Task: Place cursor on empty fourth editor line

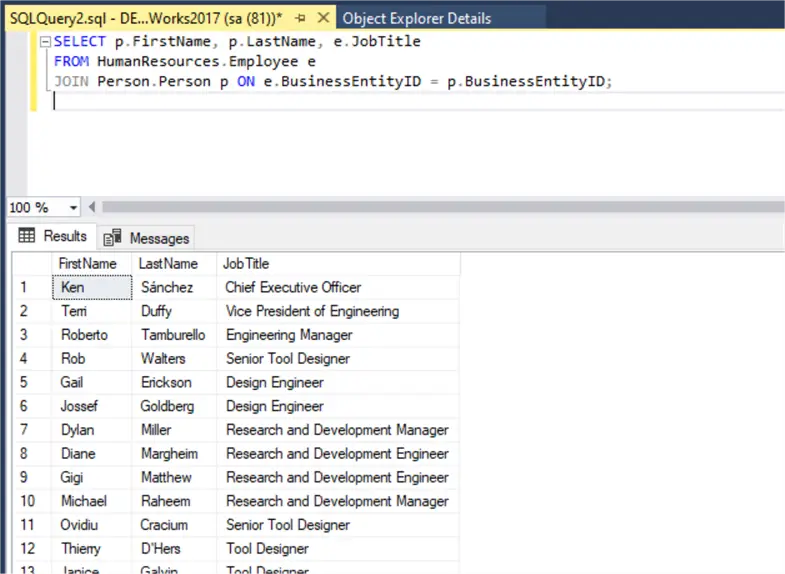Action: click(300, 102)
